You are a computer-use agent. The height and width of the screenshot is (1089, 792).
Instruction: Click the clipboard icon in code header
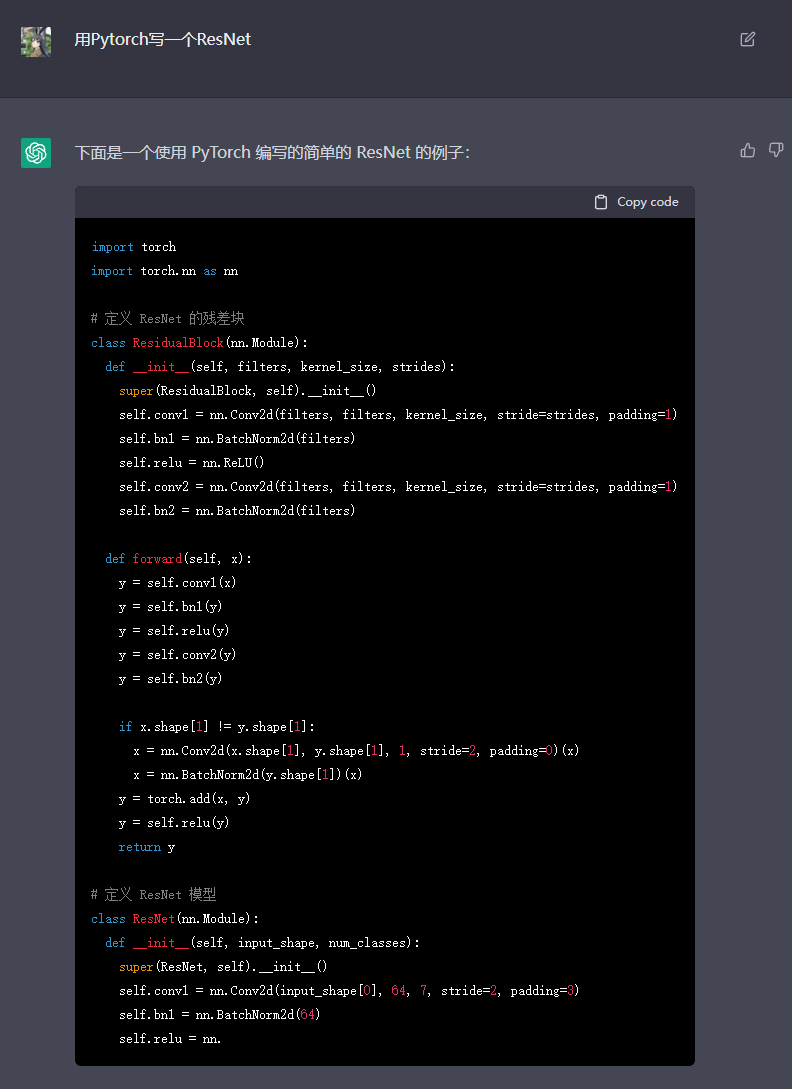[x=601, y=202]
